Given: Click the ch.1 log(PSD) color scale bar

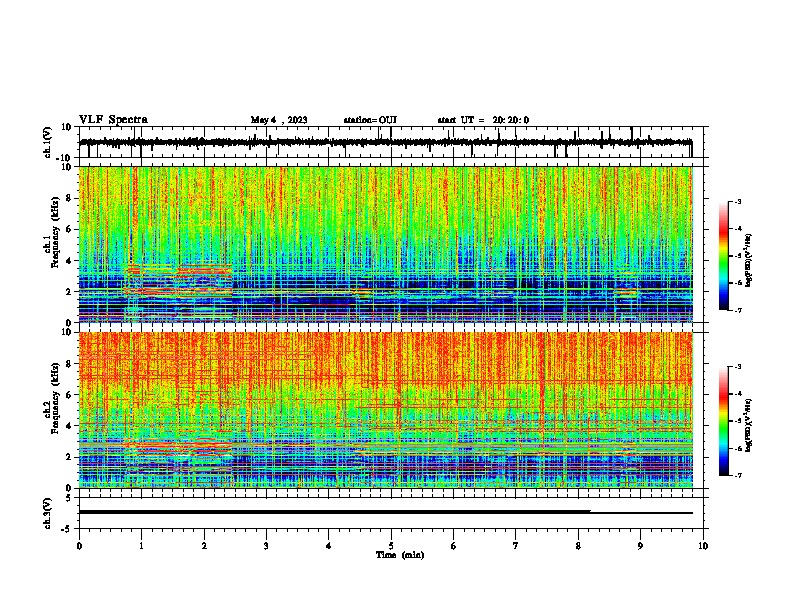Looking at the screenshot, I should pos(723,256).
